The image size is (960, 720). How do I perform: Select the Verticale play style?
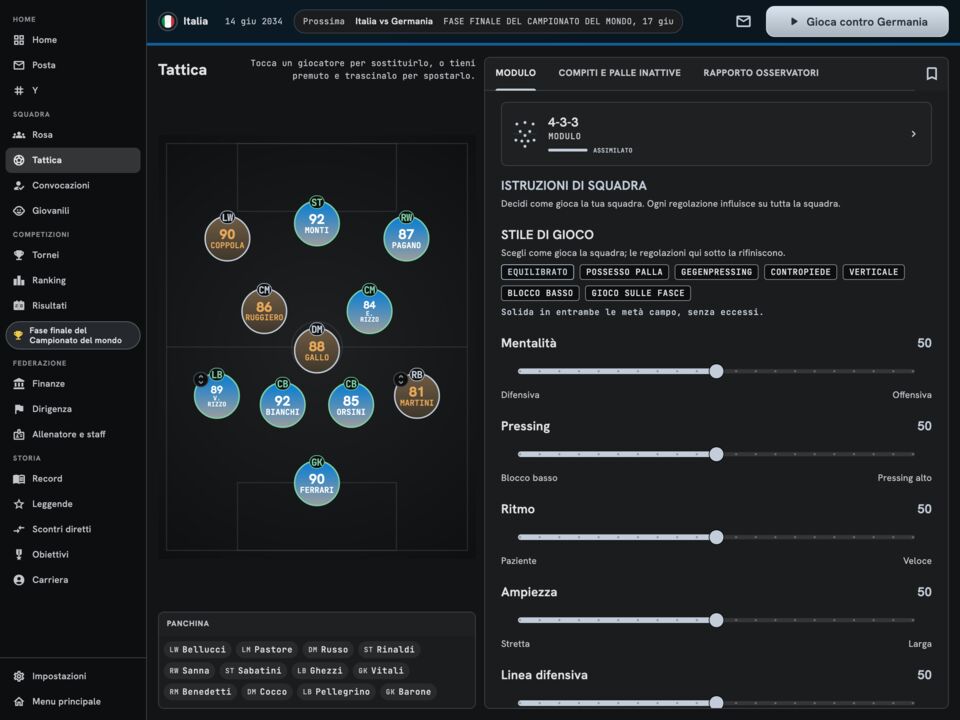click(x=873, y=272)
